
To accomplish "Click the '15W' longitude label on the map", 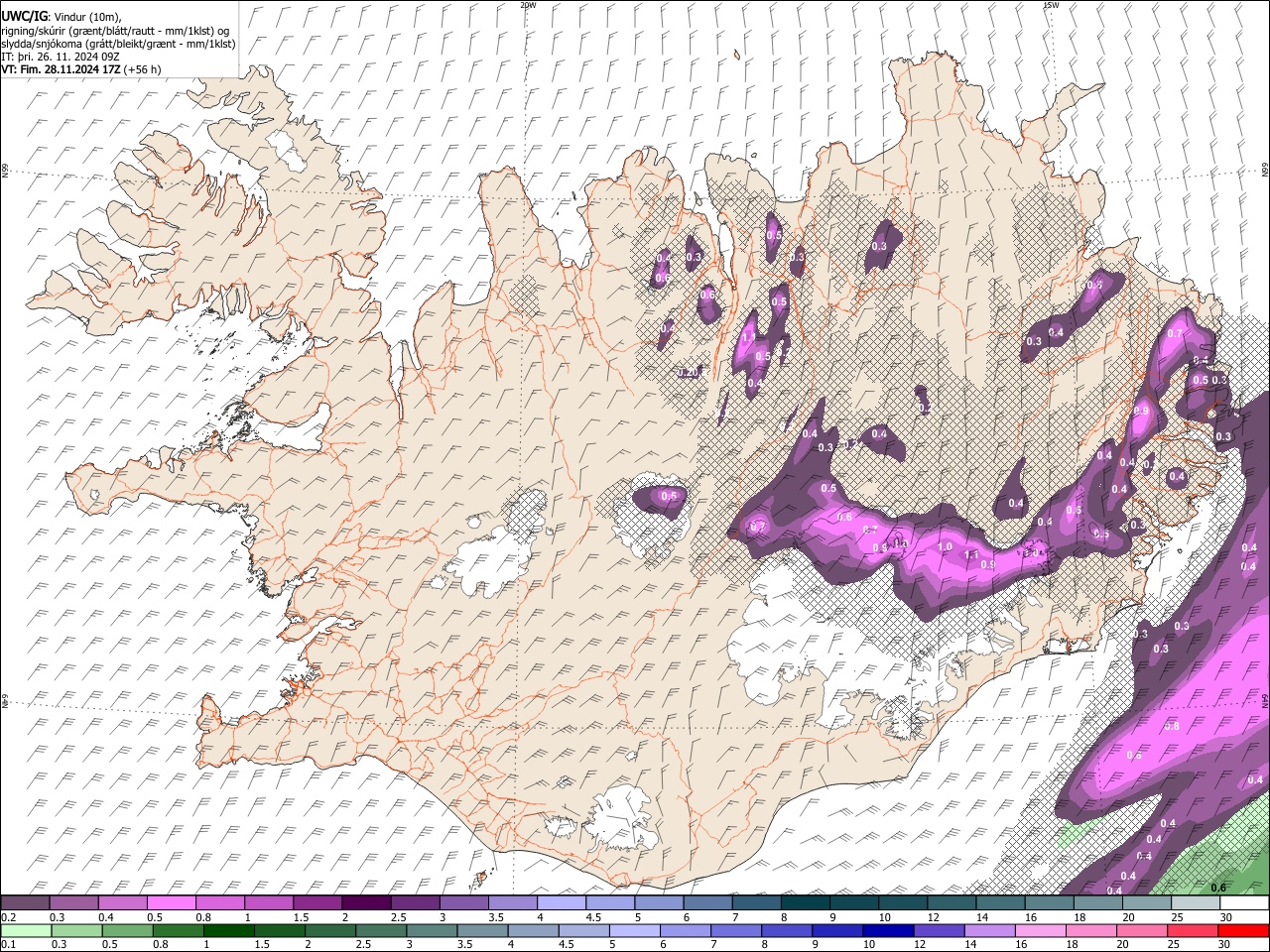I will coord(1051,5).
